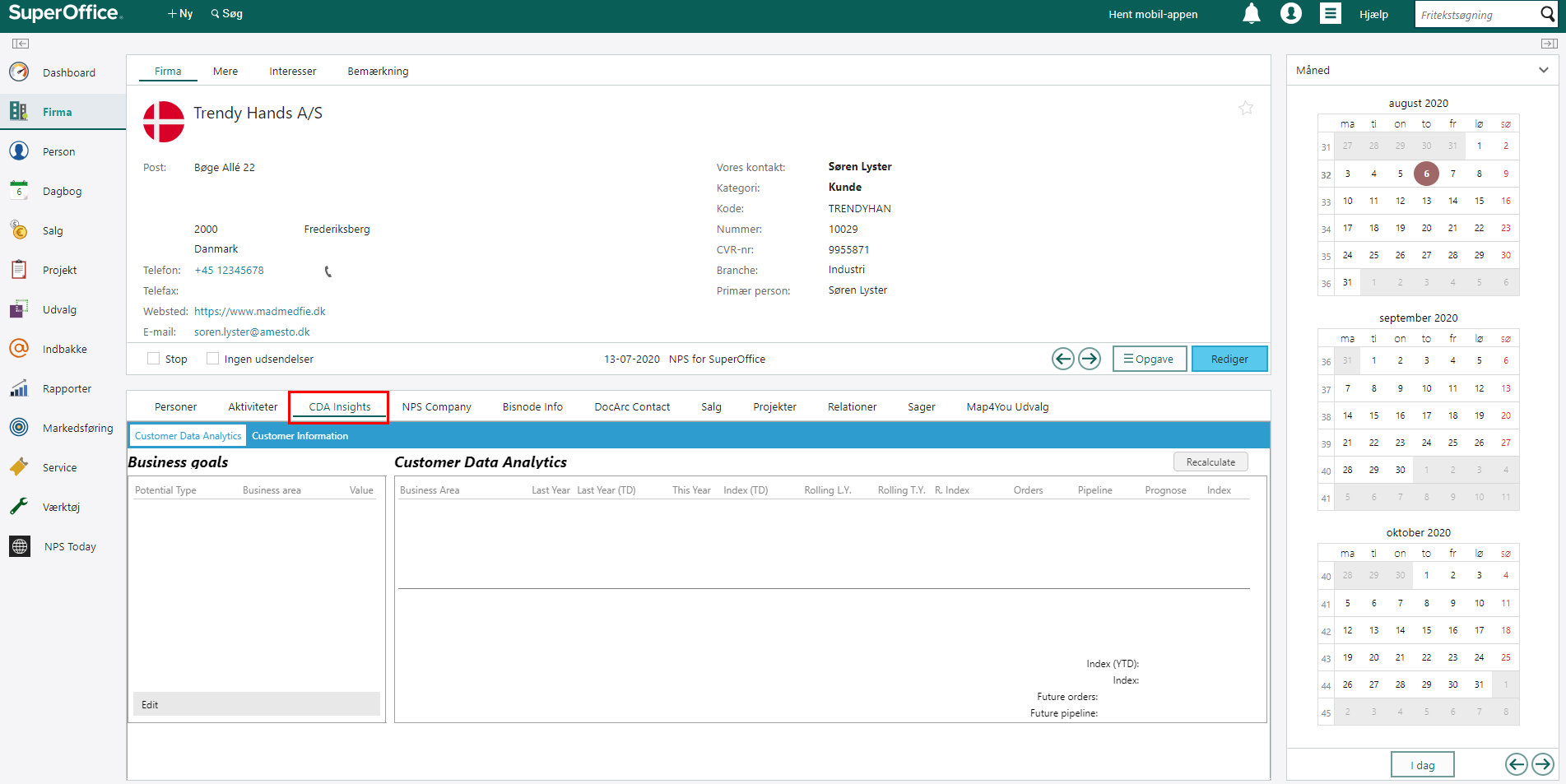Open notifications bell icon

point(1251,14)
